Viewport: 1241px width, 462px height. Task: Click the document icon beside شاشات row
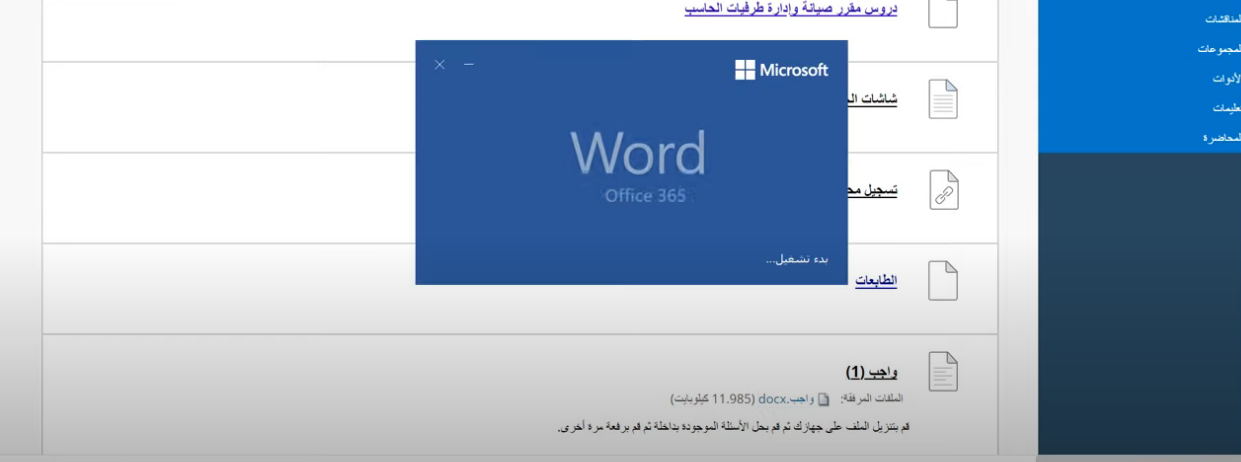(943, 99)
